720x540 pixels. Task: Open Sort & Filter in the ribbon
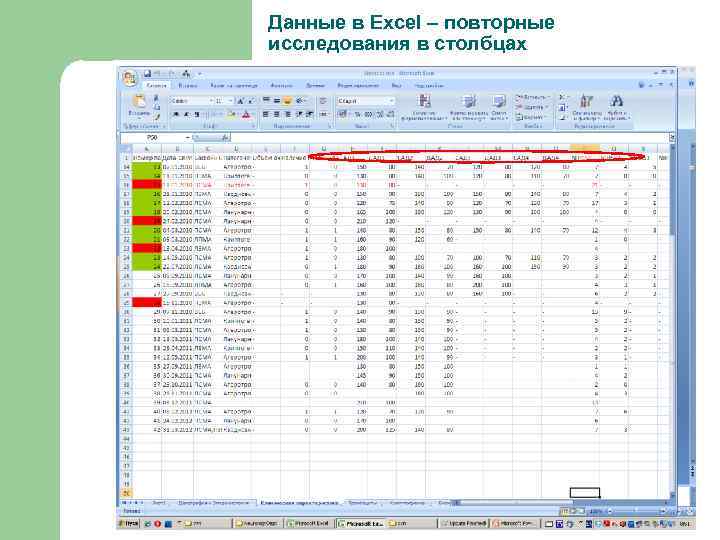pos(586,108)
